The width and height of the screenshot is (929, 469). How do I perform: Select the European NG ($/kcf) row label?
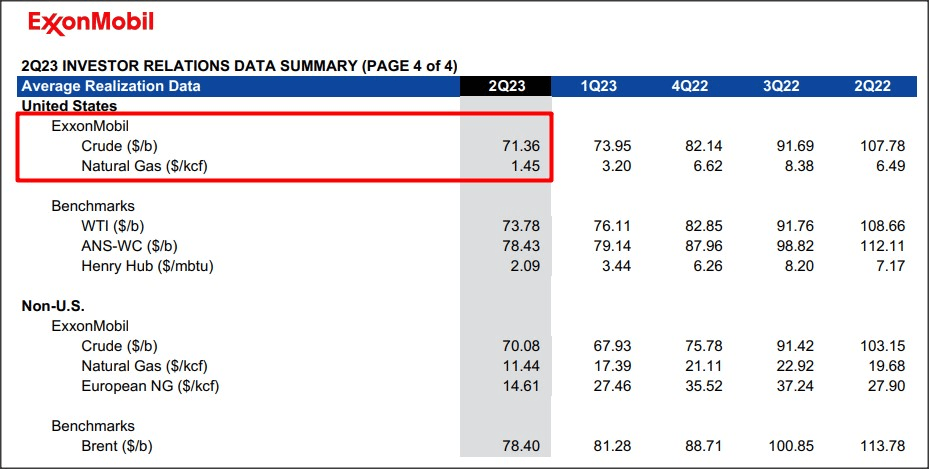(150, 386)
